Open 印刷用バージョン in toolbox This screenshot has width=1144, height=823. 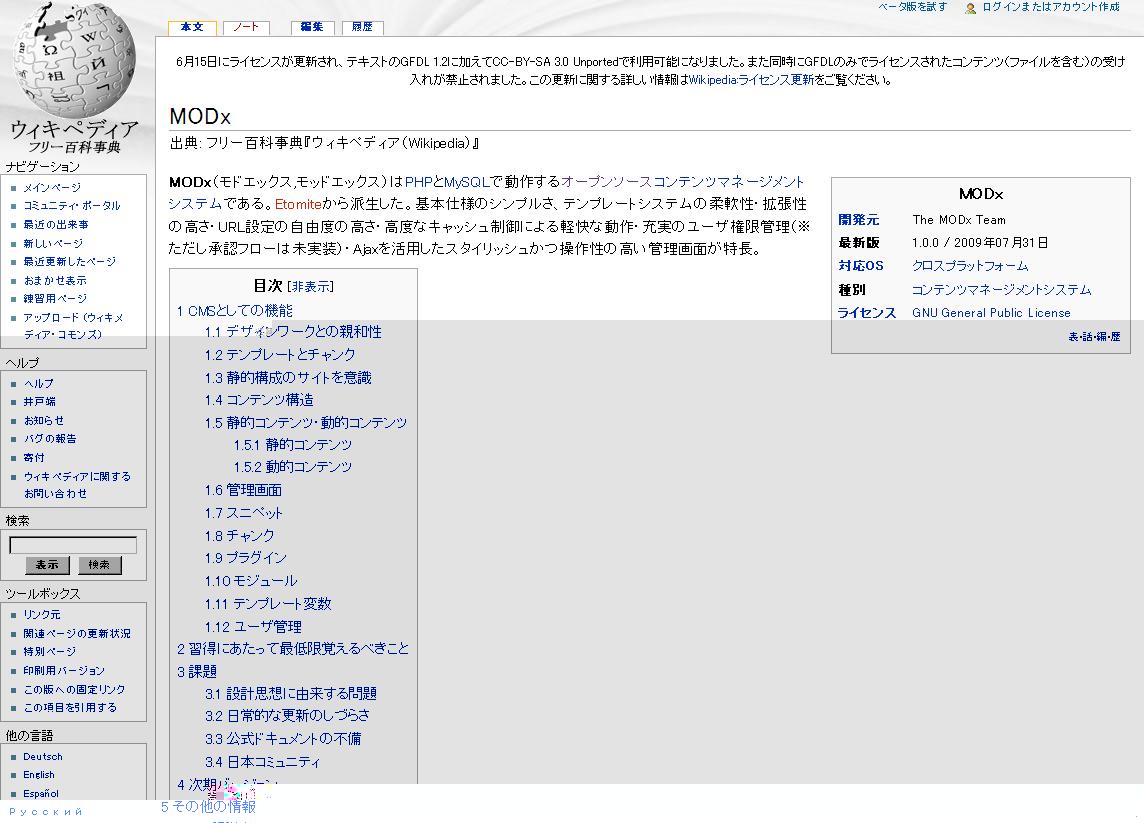pyautogui.click(x=64, y=671)
